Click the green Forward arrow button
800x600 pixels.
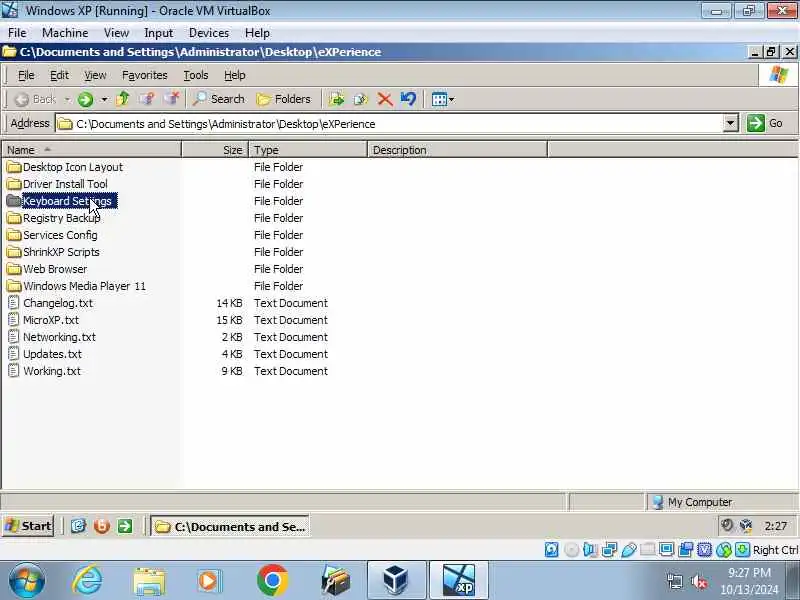pyautogui.click(x=85, y=99)
